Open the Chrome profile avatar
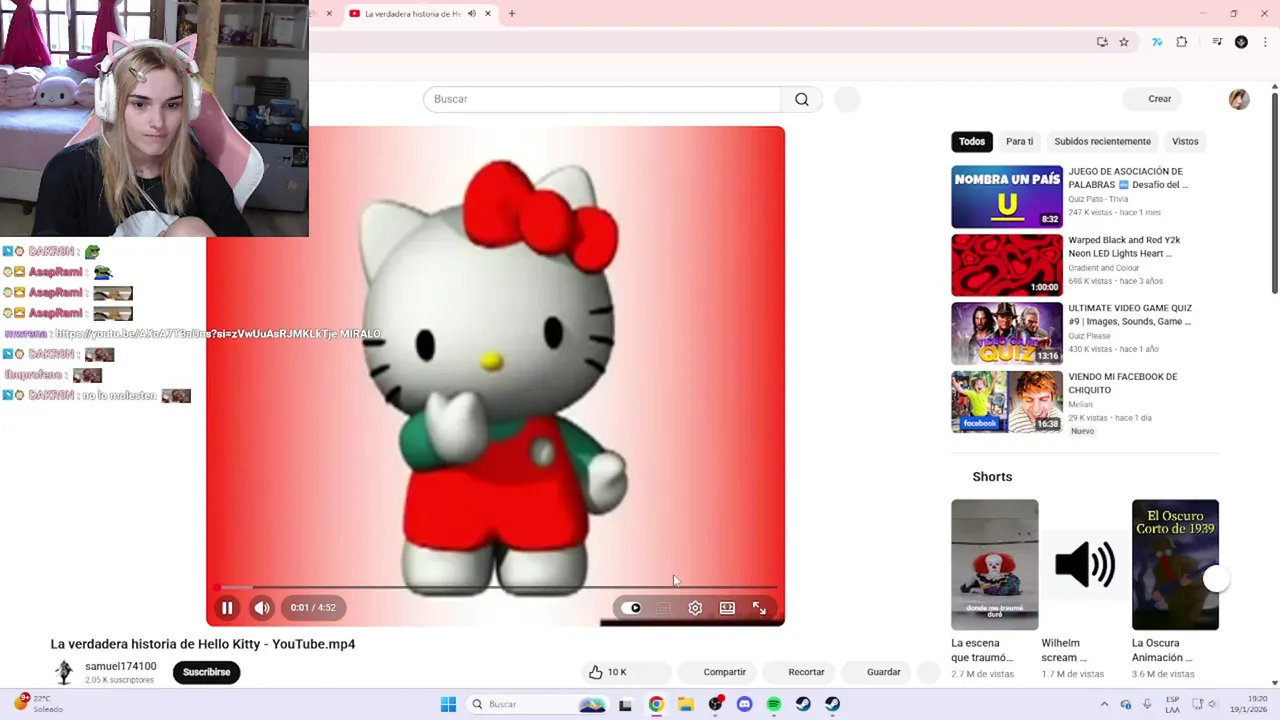The image size is (1280, 720). pos(1241,42)
